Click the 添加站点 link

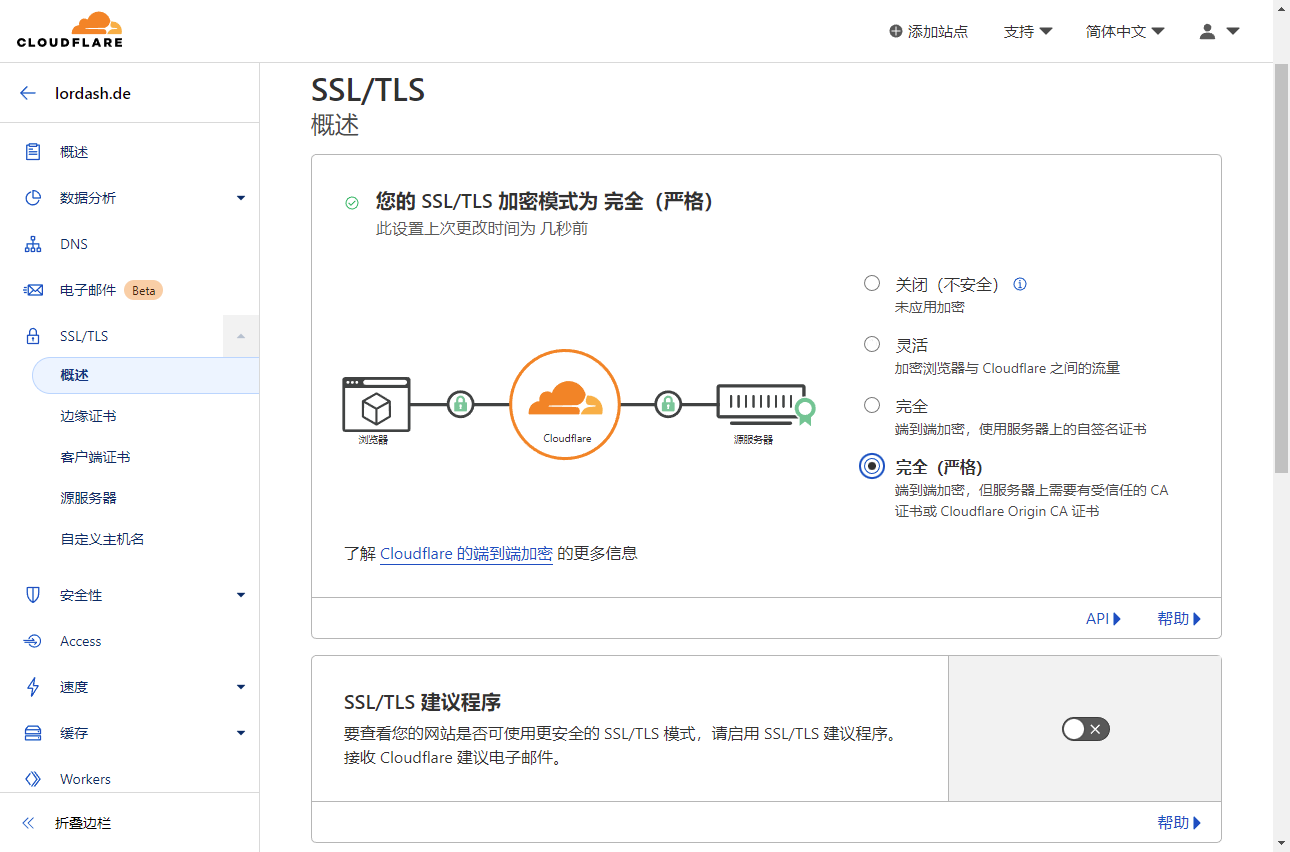point(929,31)
